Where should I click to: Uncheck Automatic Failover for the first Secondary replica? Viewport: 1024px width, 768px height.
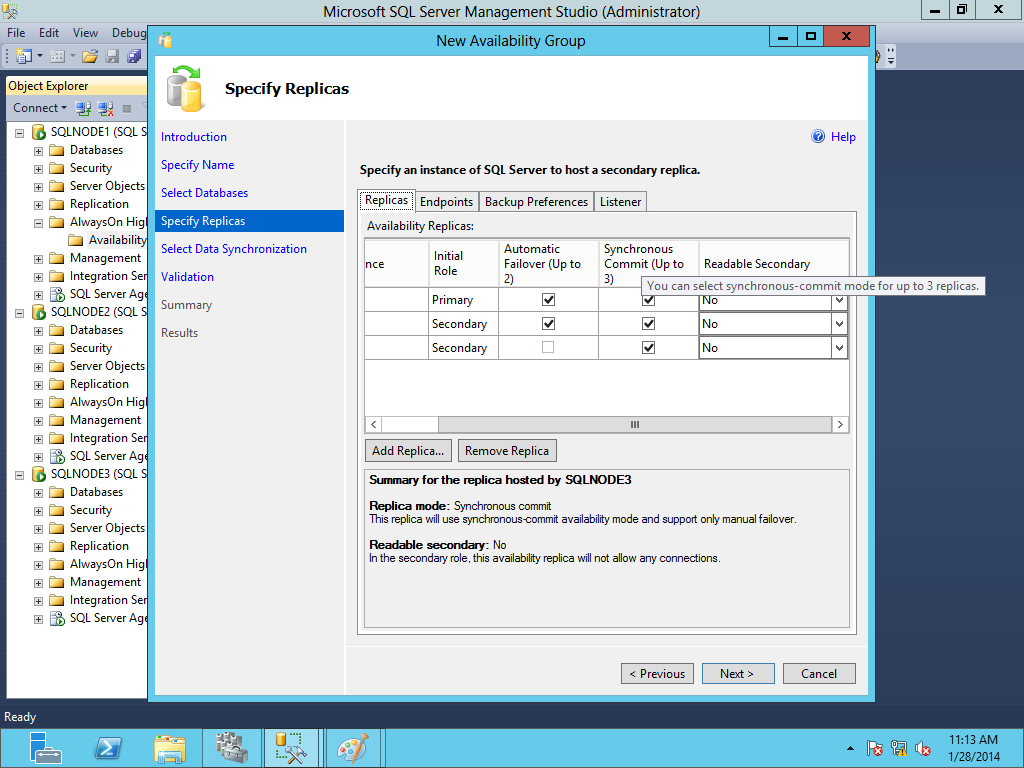point(549,324)
